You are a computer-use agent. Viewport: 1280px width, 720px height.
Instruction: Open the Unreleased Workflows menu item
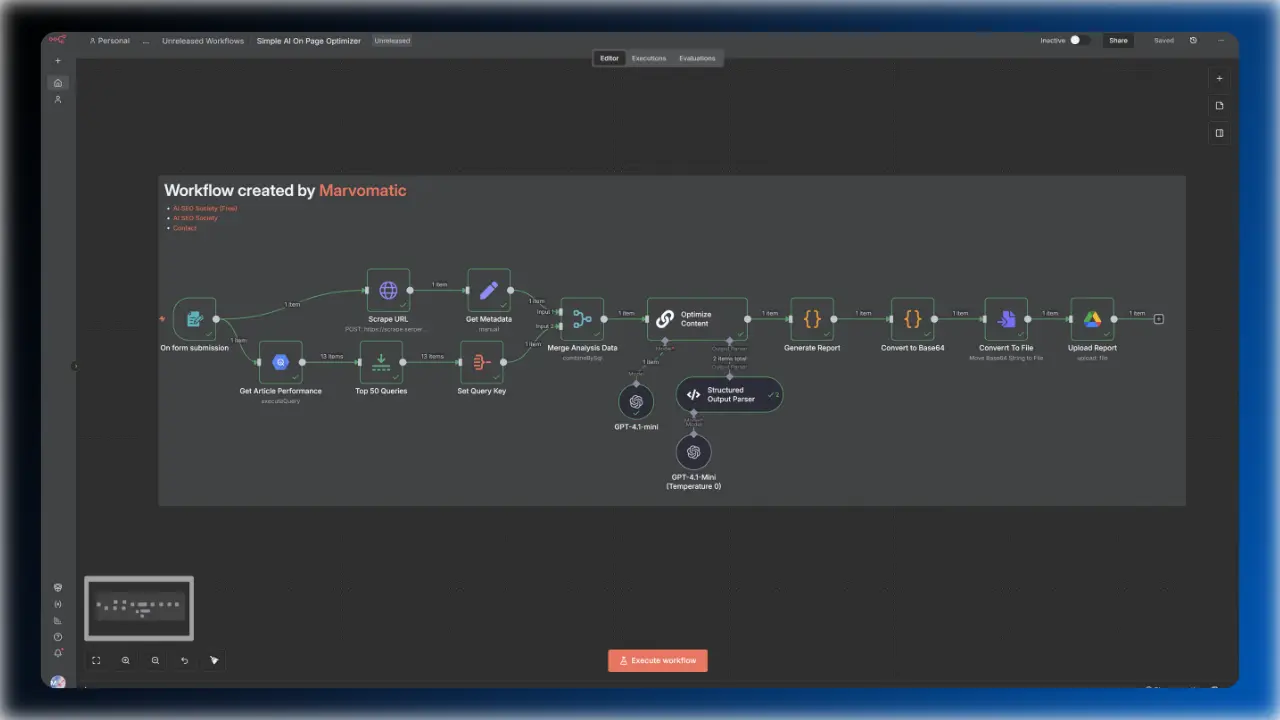point(203,40)
